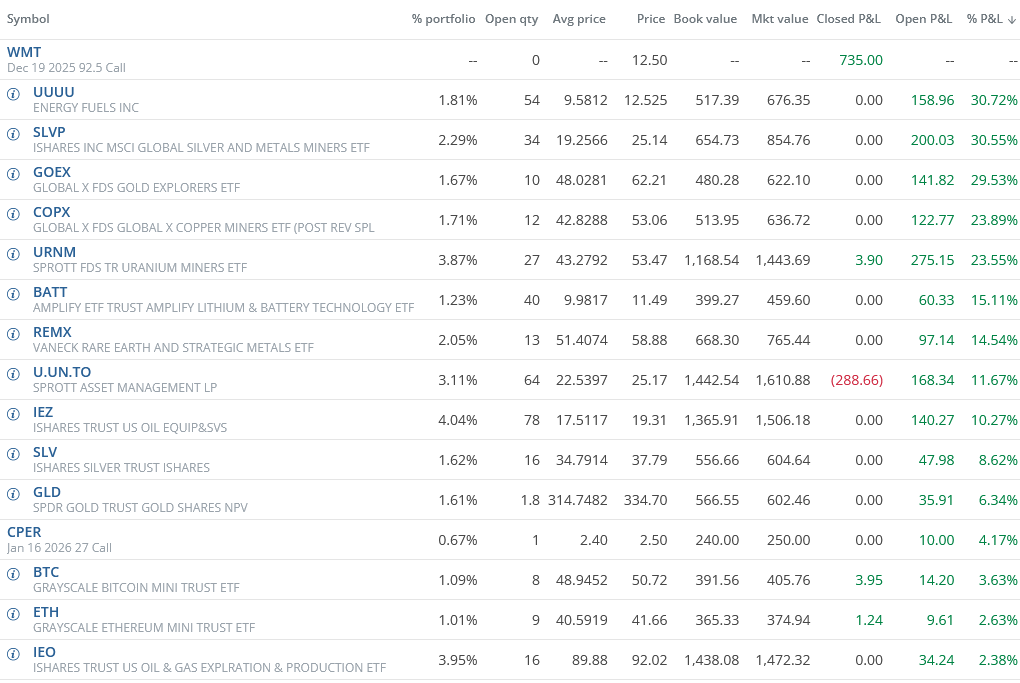Viewport: 1020px width, 683px height.
Task: Select BATT market value 459.60
Action: coord(788,301)
